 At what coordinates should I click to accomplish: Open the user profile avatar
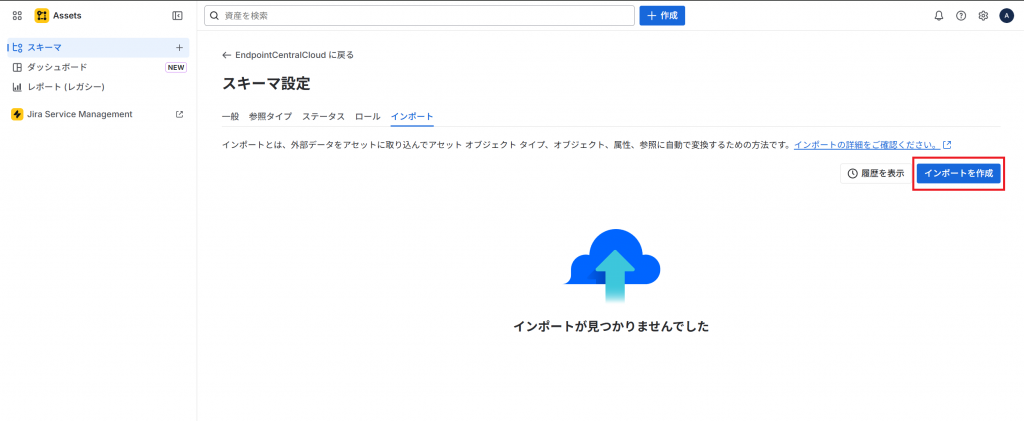coord(1006,16)
